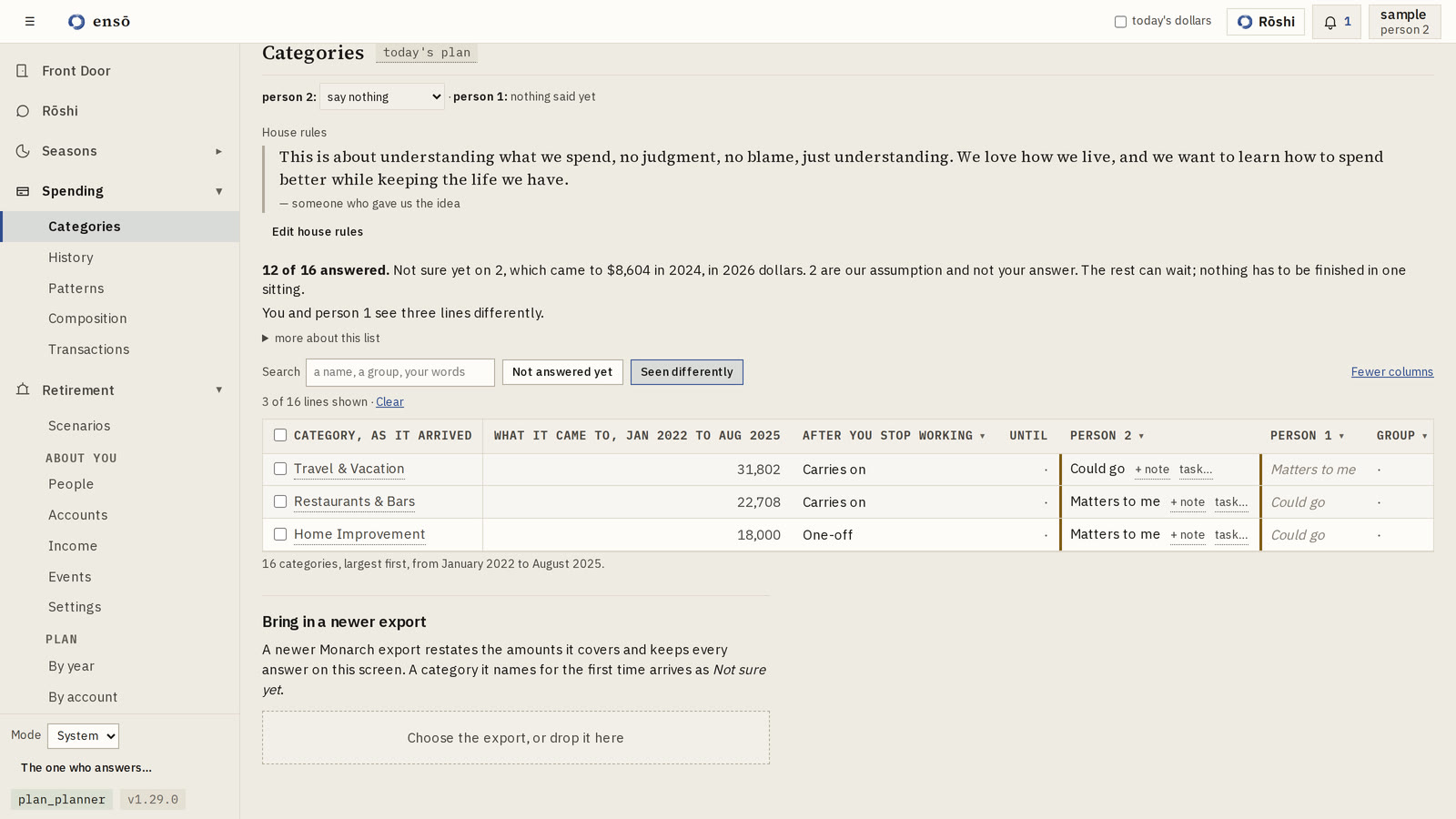The height and width of the screenshot is (819, 1456).
Task: Click the Seasons moon icon
Action: coord(23,151)
